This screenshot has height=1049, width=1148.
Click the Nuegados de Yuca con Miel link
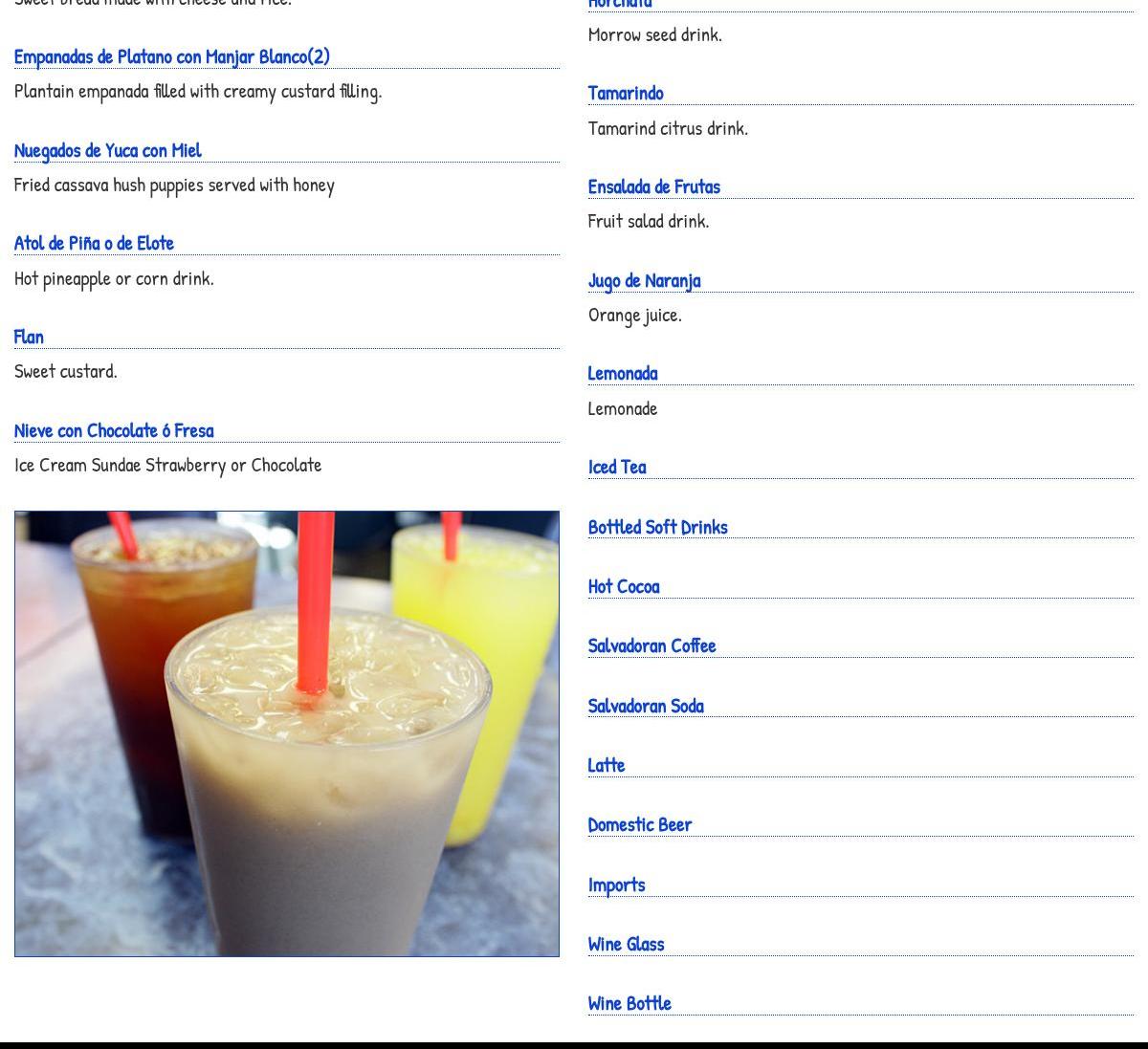tap(107, 150)
